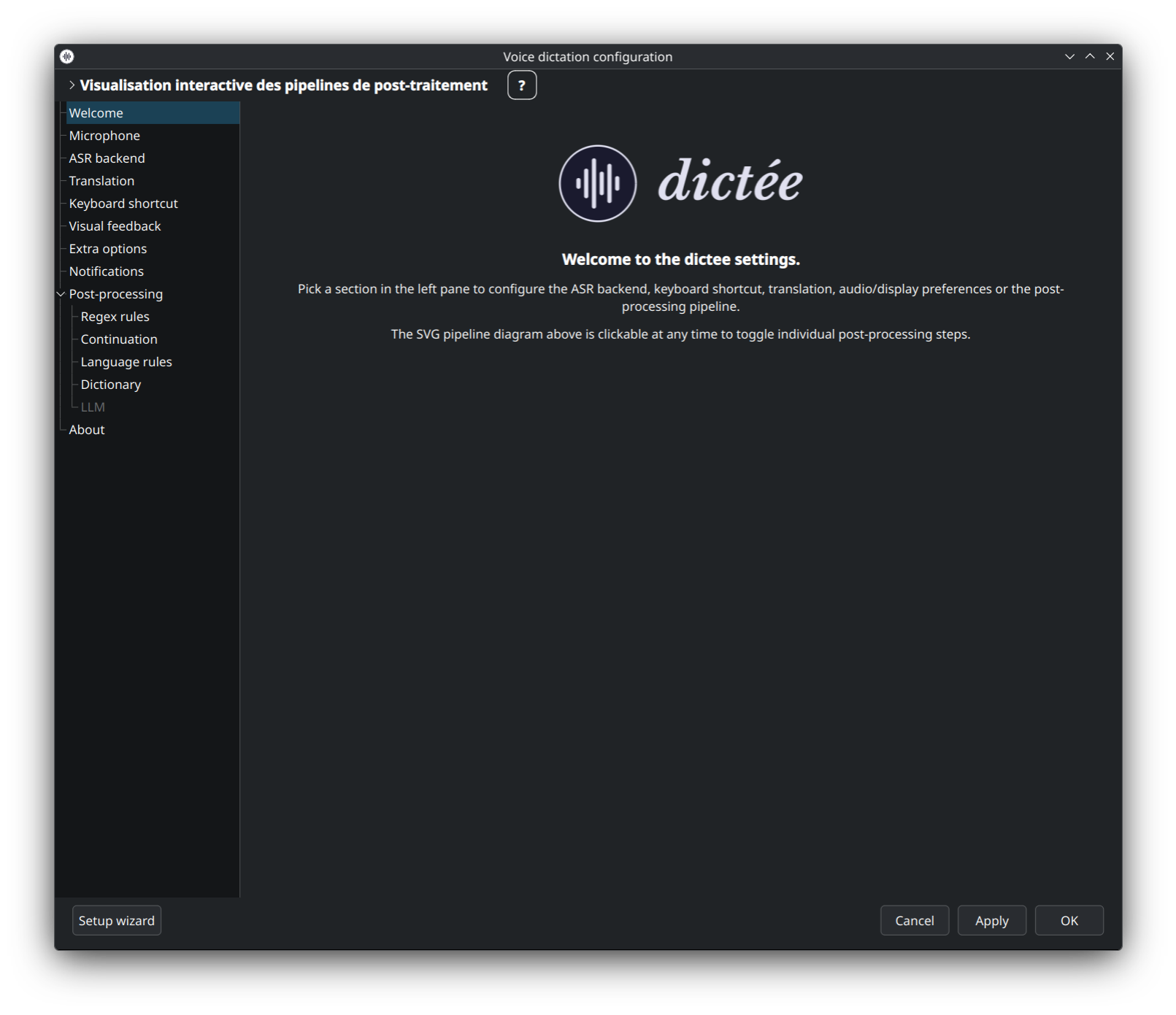1176x1015 pixels.
Task: Select the Post-processing section label
Action: coord(116,294)
